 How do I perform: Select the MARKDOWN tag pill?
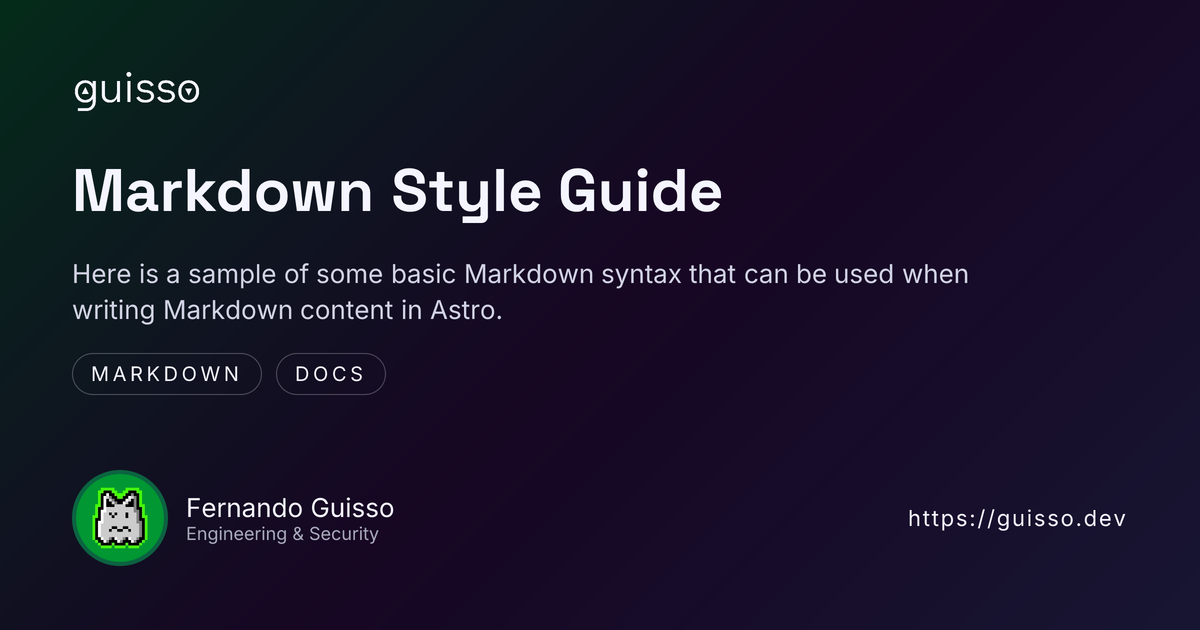[x=167, y=374]
